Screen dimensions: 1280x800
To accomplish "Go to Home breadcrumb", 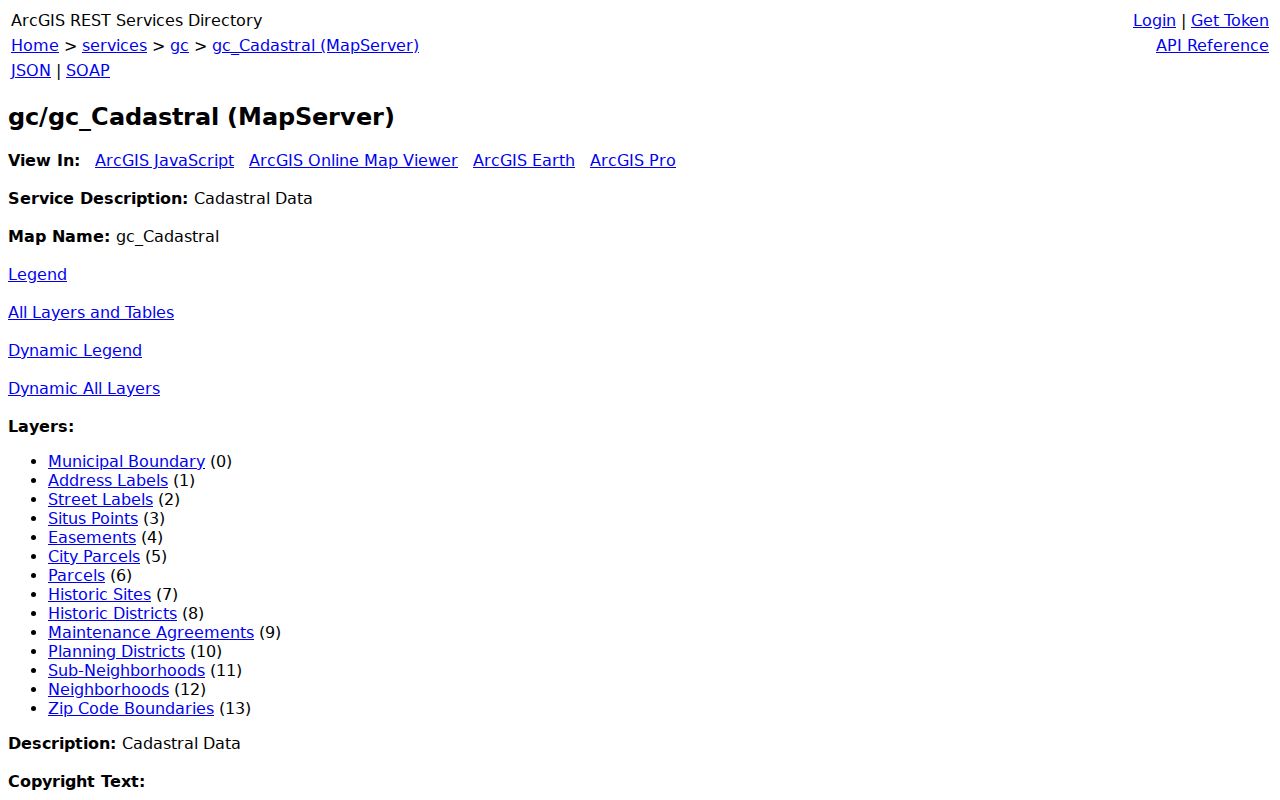I will coord(35,45).
